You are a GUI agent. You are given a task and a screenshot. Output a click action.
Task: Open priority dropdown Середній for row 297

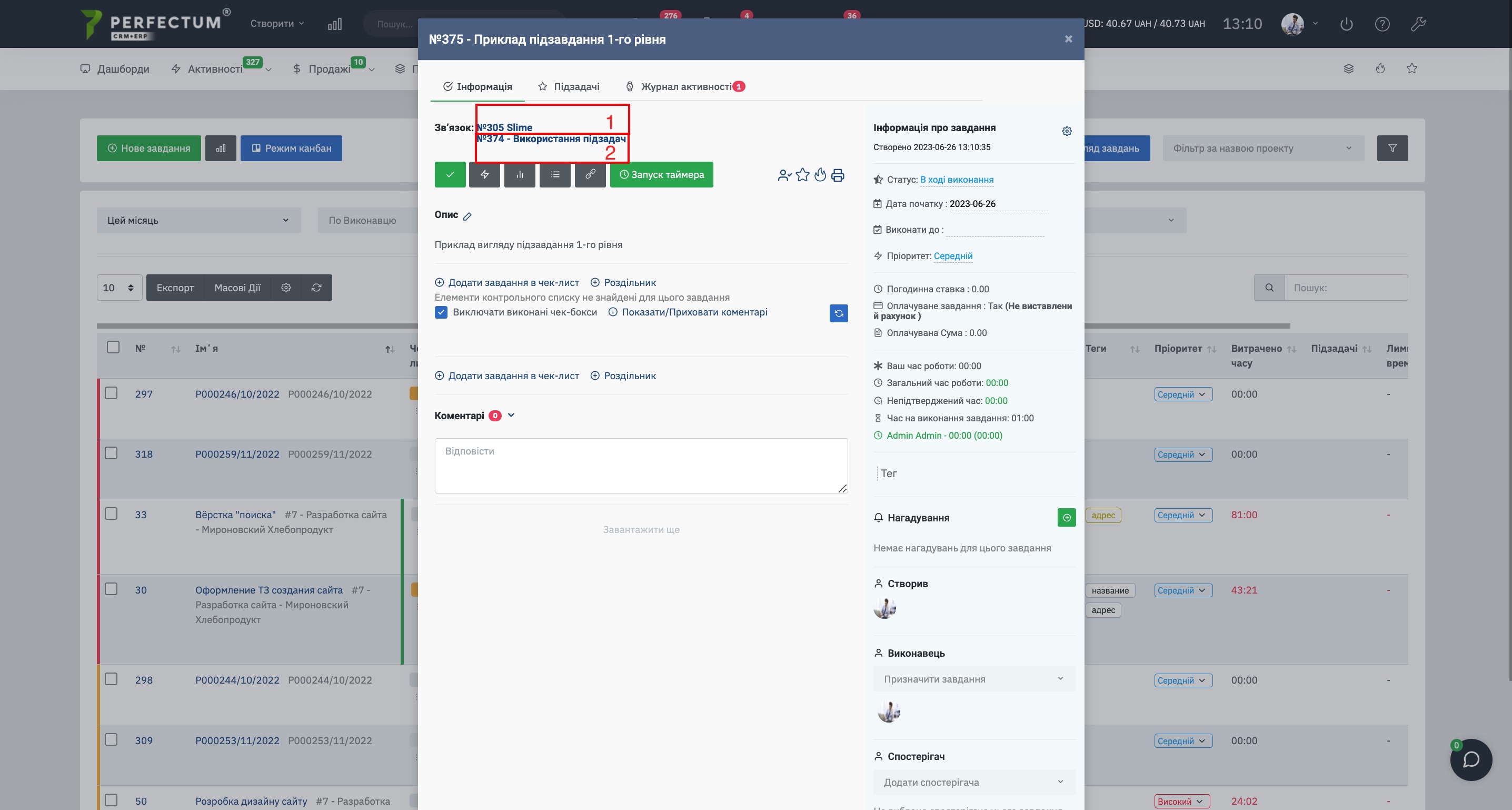(x=1183, y=394)
